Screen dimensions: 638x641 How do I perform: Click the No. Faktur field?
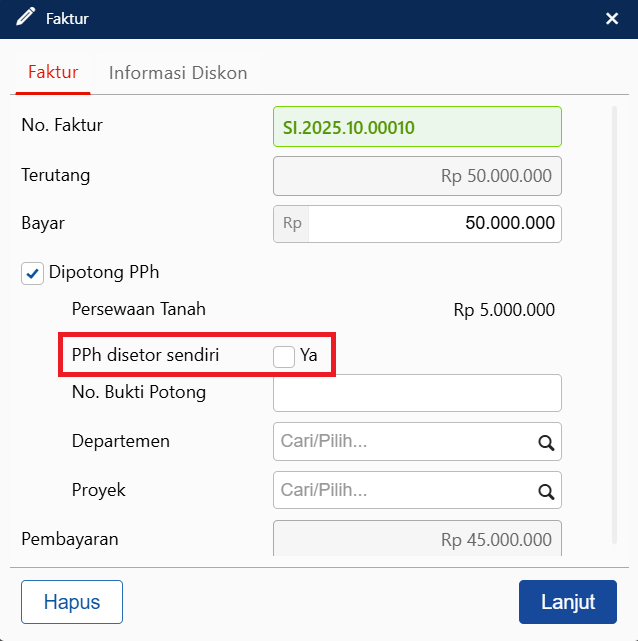[x=417, y=127]
